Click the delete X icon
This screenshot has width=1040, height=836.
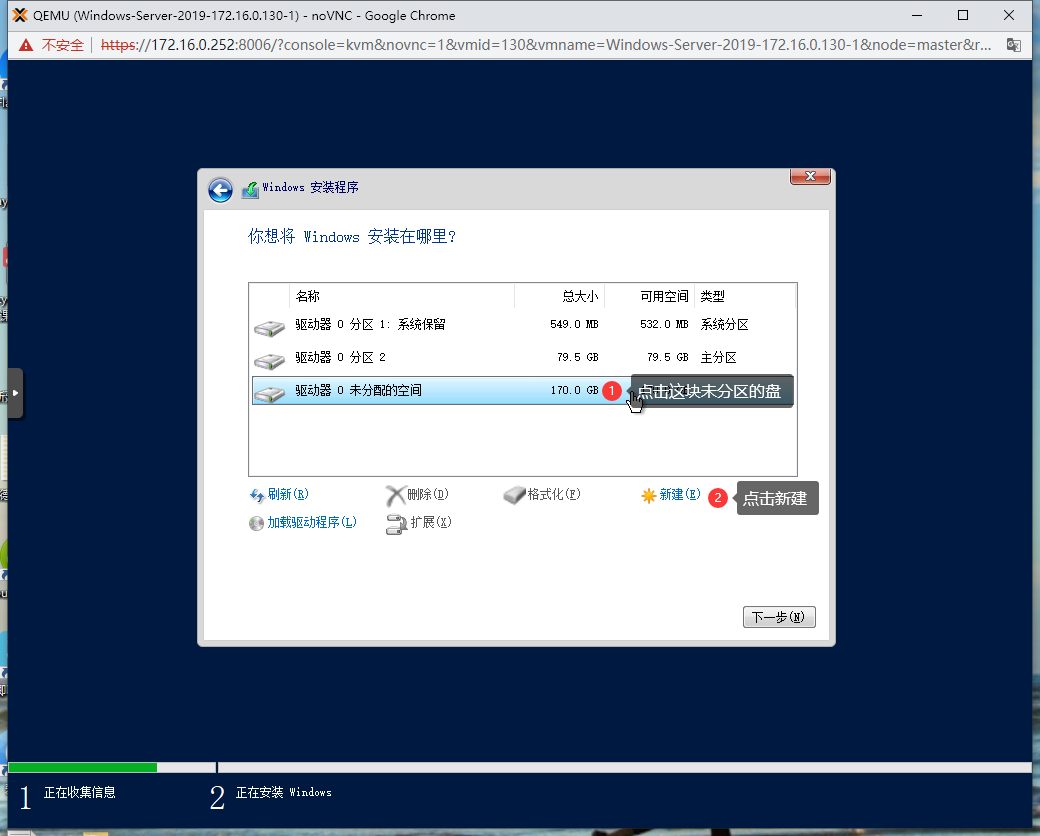pyautogui.click(x=395, y=496)
